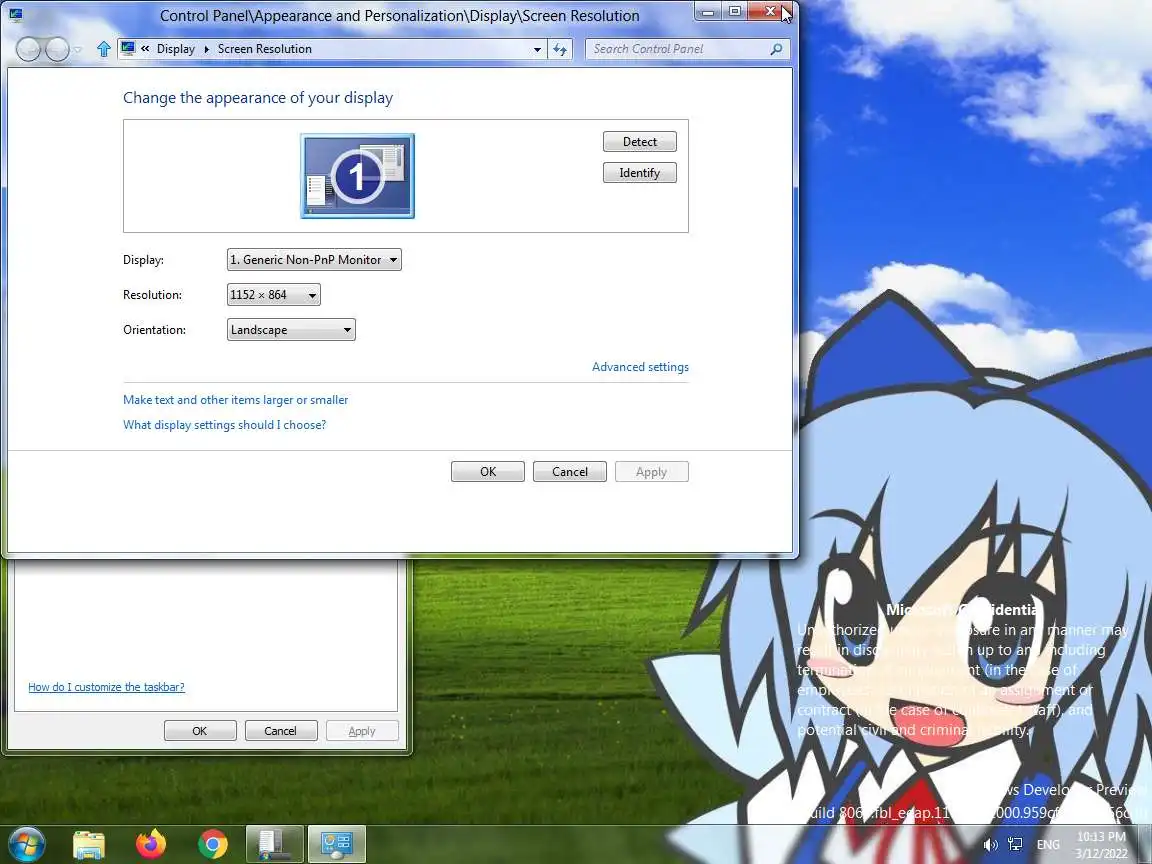
Task: Close the Screen Resolution window
Action: 769,11
